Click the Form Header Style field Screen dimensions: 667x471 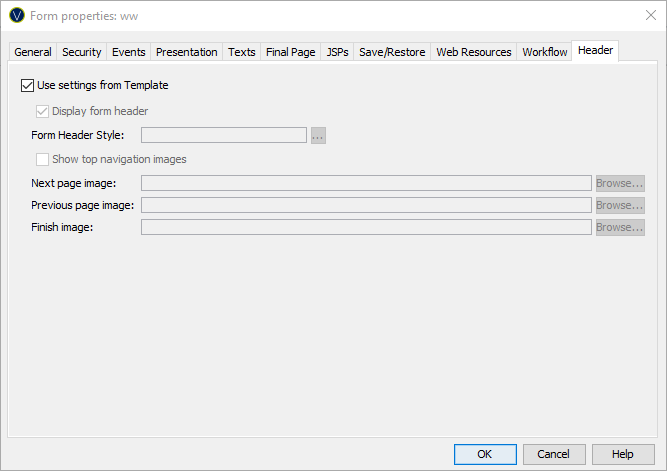coord(224,136)
